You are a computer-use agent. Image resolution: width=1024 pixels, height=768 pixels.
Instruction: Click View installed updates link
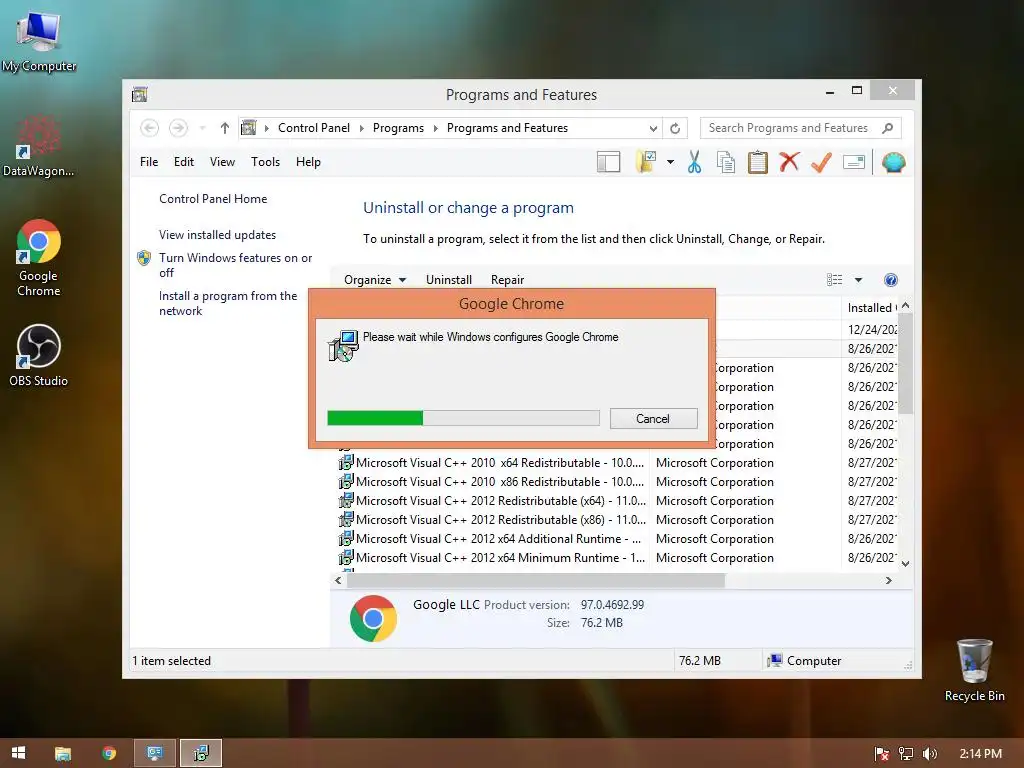click(x=217, y=234)
